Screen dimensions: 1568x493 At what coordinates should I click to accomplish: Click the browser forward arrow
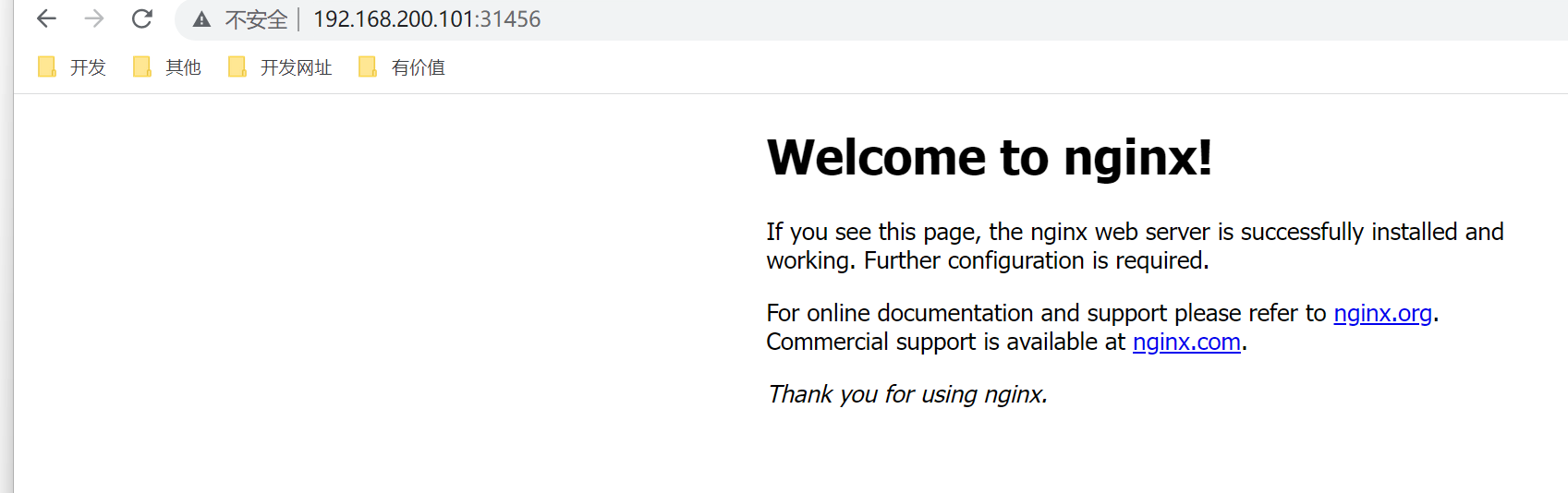coord(94,18)
